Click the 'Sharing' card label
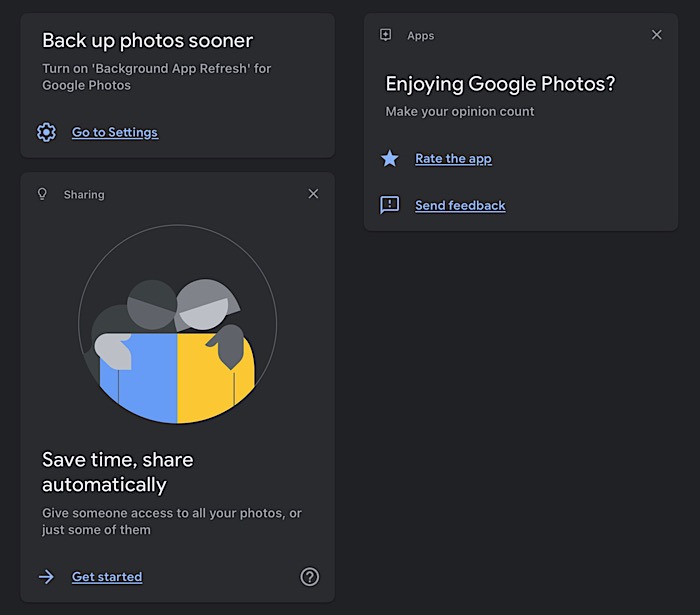This screenshot has width=700, height=615. click(x=84, y=195)
